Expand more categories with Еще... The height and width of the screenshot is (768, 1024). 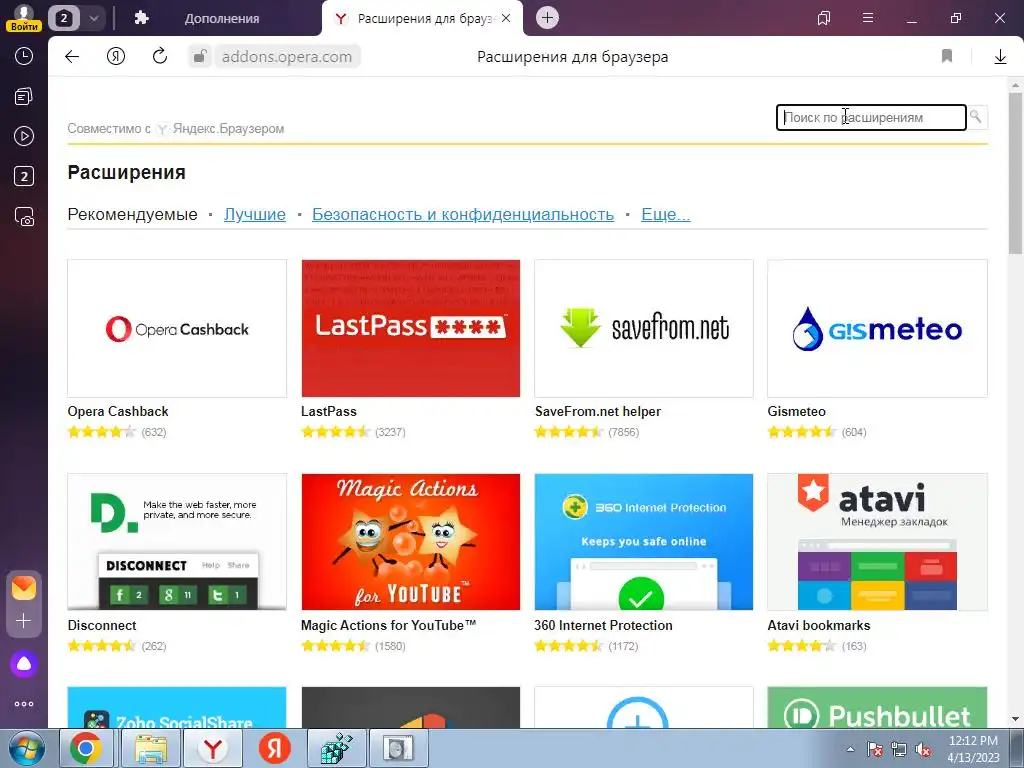point(665,214)
